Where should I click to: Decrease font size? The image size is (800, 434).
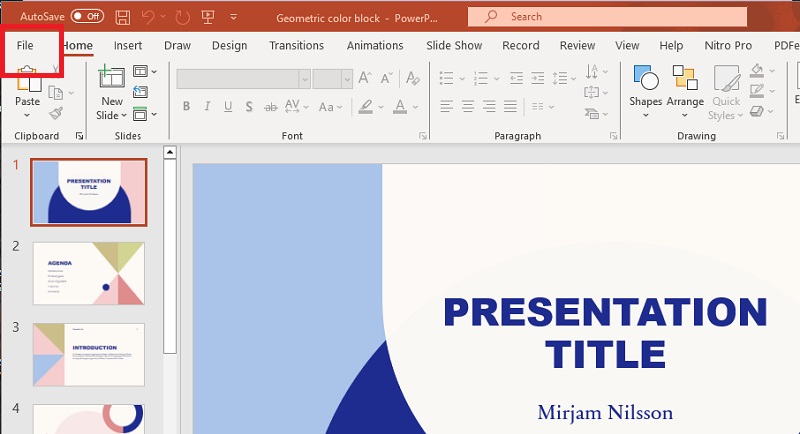[x=386, y=78]
